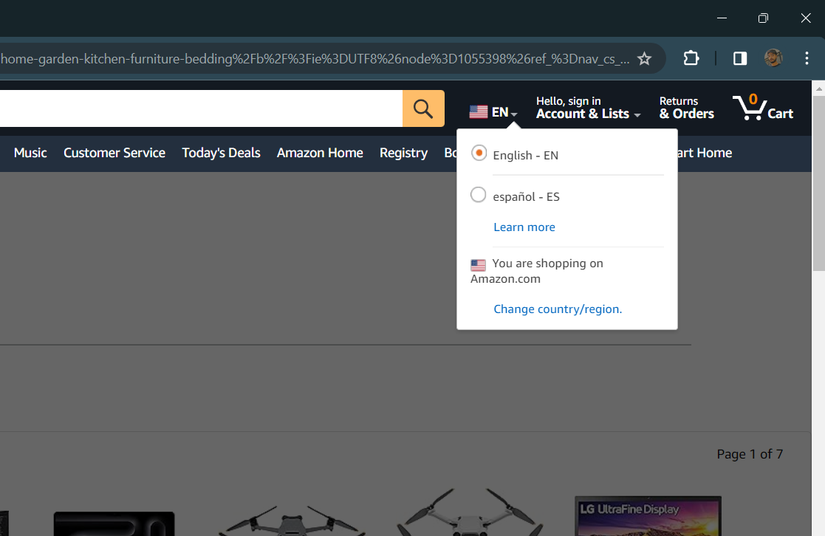Click the browser address bar URL
Viewport: 825px width, 536px height.
click(x=315, y=58)
